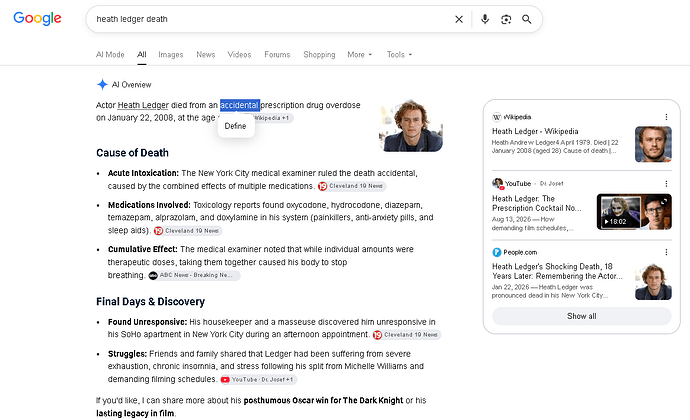Click the AI Overview sparkle icon
The width and height of the screenshot is (690, 420).
pos(102,85)
